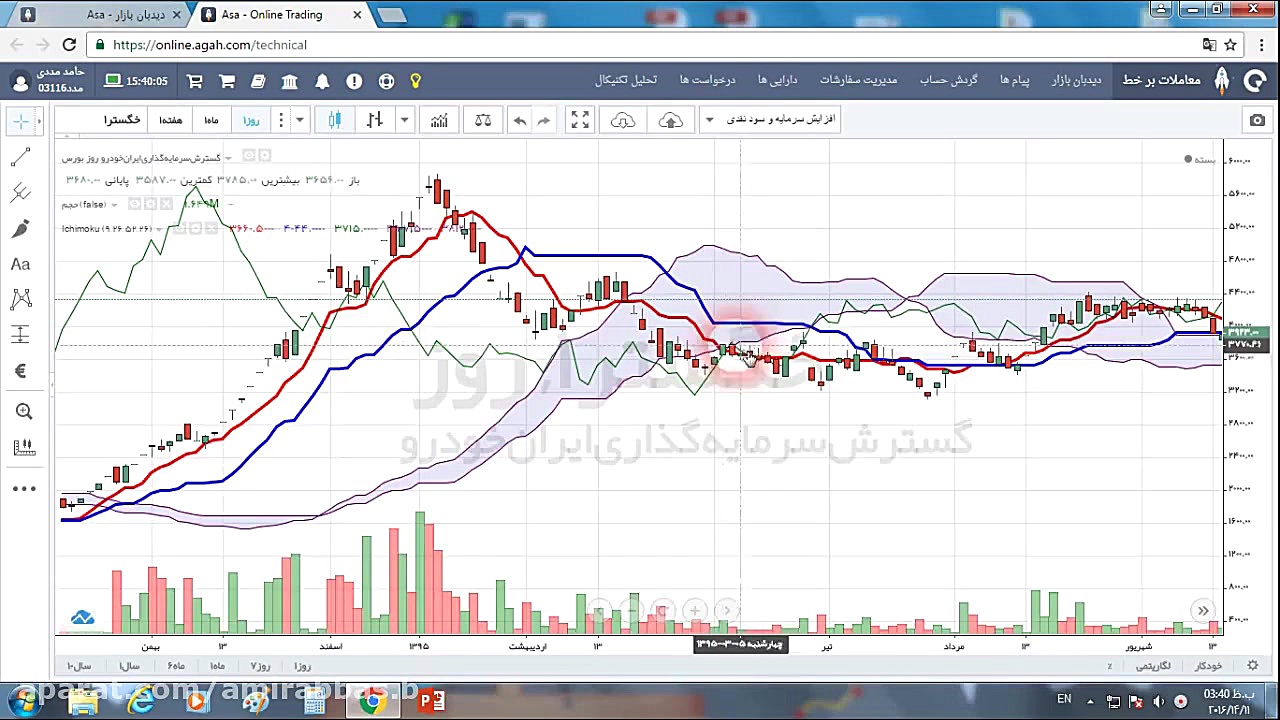Expand the cursor tool side arrow
Image resolution: width=1280 pixels, height=720 pixels.
(39, 121)
